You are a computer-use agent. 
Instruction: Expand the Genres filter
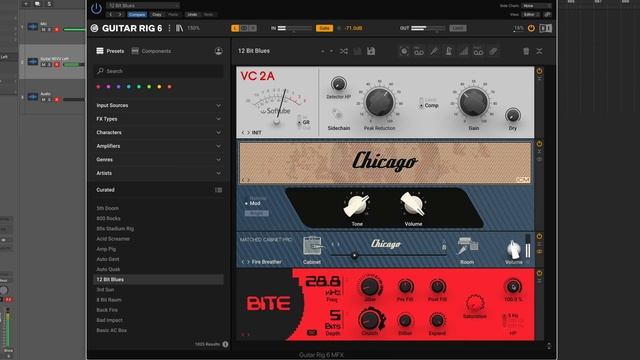[159, 160]
